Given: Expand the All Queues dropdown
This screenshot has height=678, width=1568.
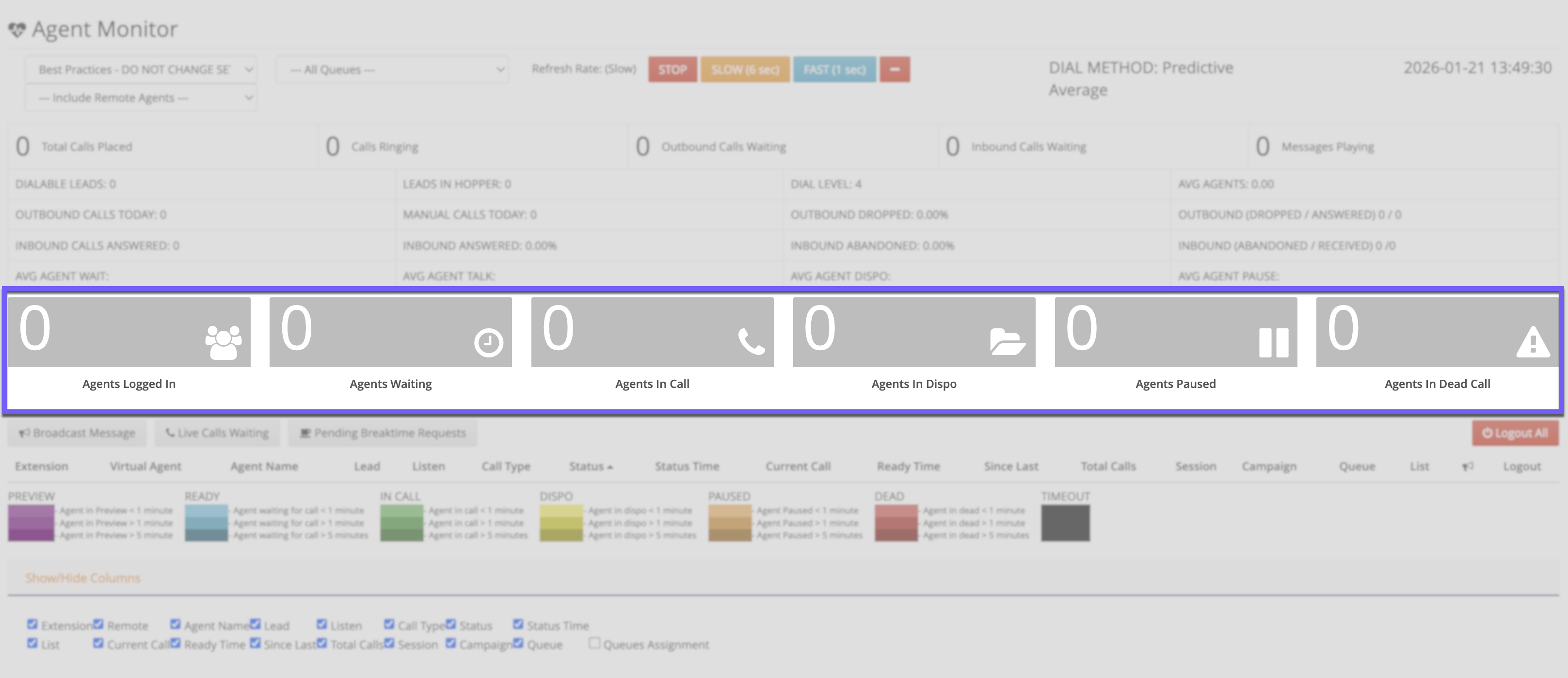Looking at the screenshot, I should click(x=392, y=69).
